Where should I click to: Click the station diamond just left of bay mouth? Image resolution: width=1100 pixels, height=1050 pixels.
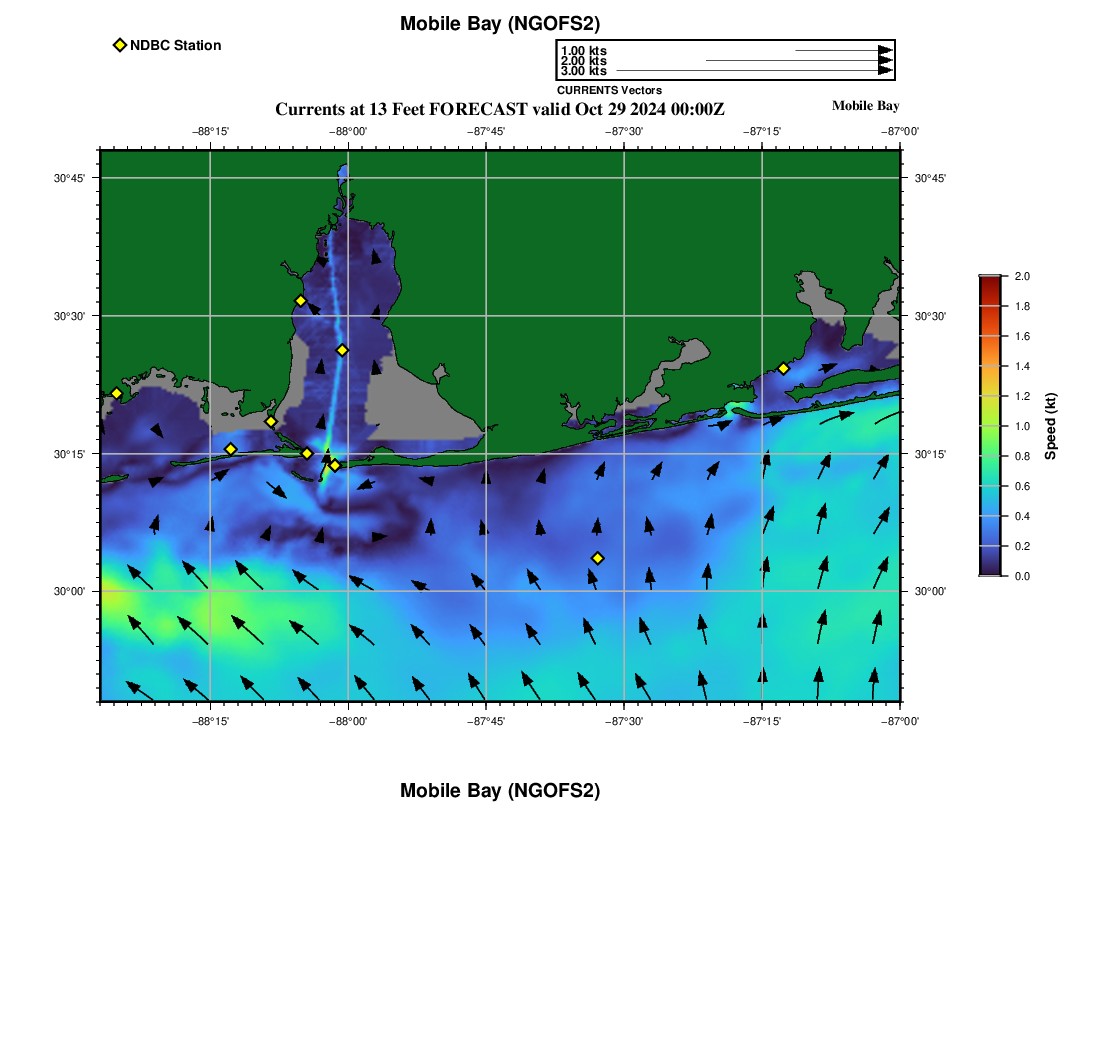tap(307, 453)
